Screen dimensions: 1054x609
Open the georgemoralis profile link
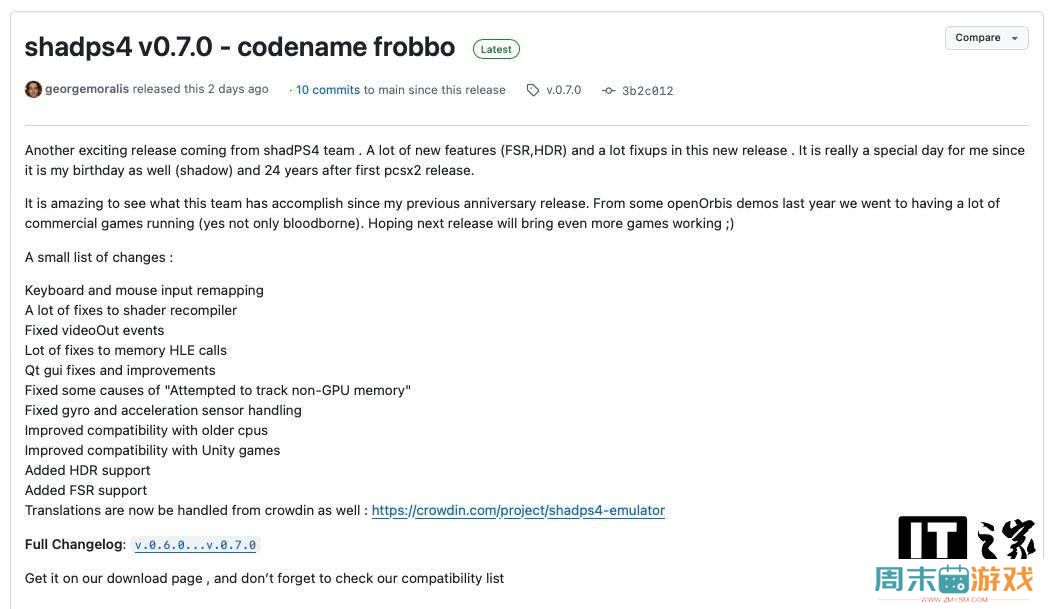(x=87, y=89)
